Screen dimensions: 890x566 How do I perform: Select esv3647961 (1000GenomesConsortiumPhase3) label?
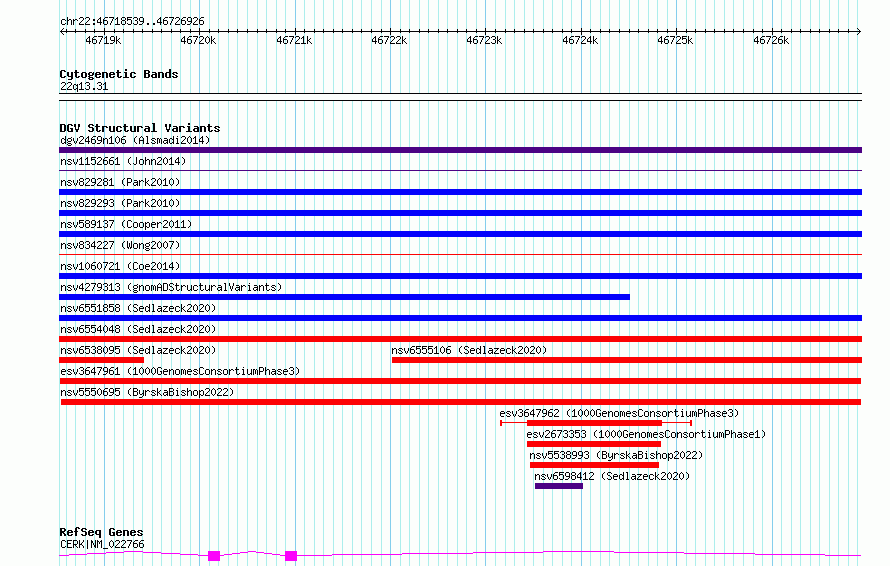click(180, 371)
